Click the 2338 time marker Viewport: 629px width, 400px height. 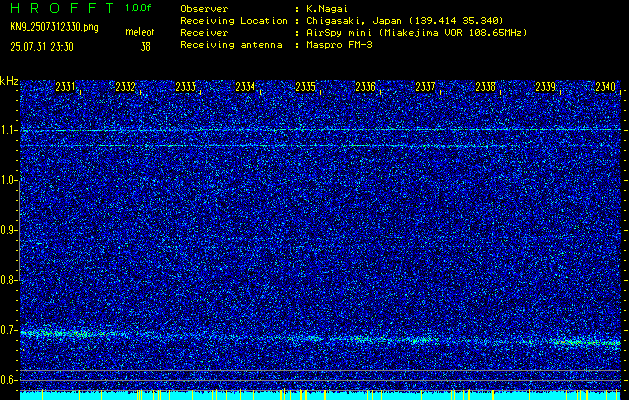485,87
